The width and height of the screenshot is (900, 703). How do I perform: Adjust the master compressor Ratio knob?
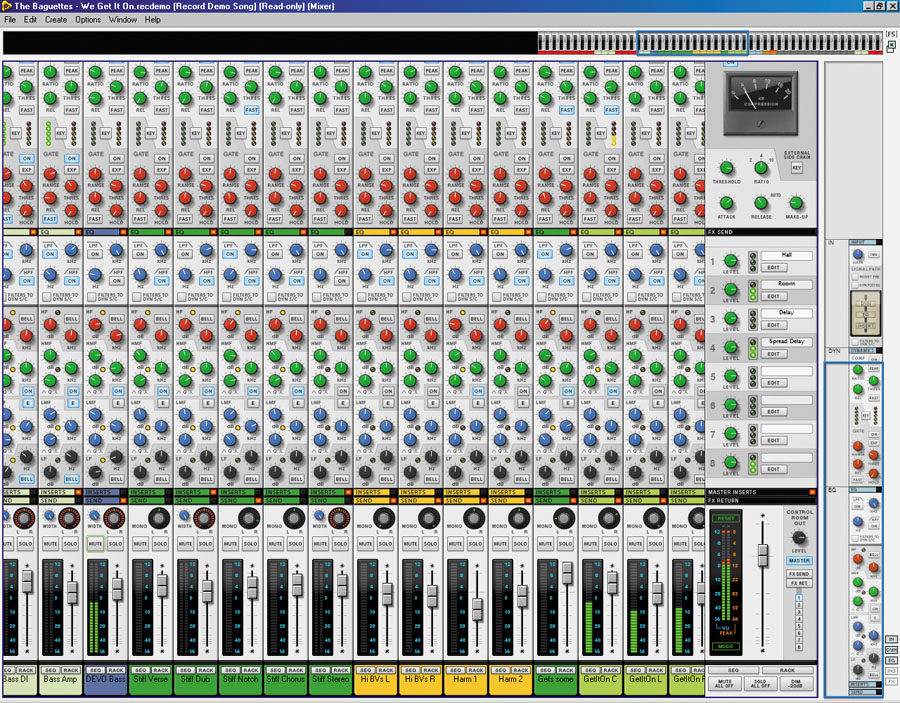click(761, 169)
